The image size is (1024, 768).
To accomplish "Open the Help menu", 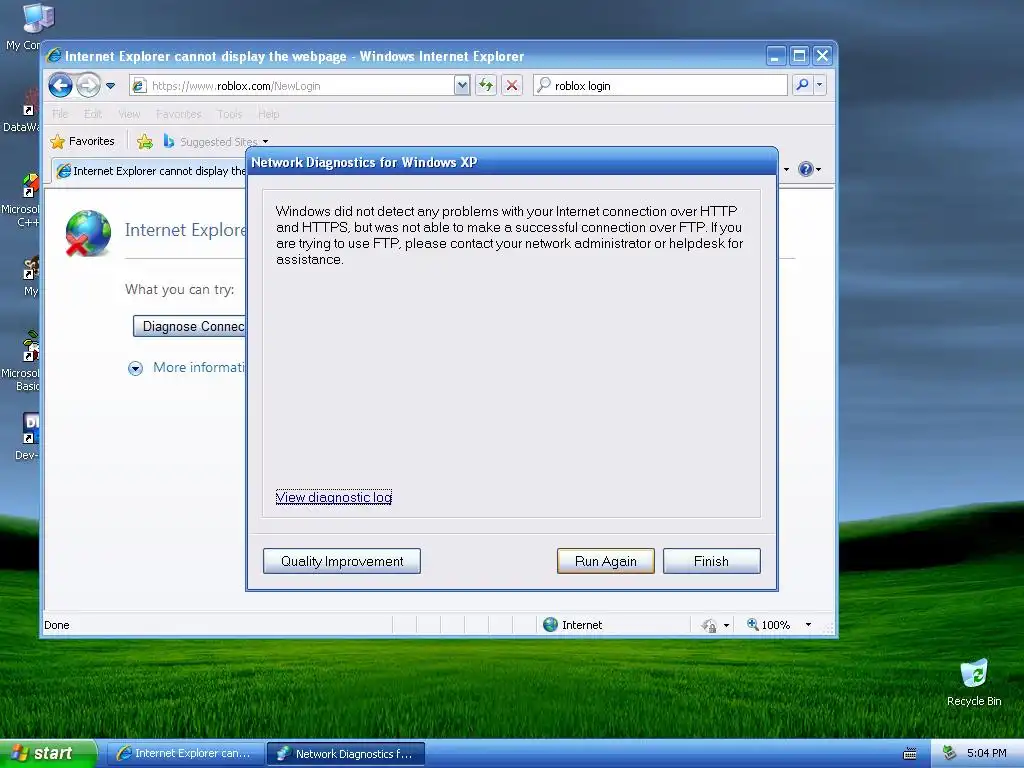I will tap(268, 114).
